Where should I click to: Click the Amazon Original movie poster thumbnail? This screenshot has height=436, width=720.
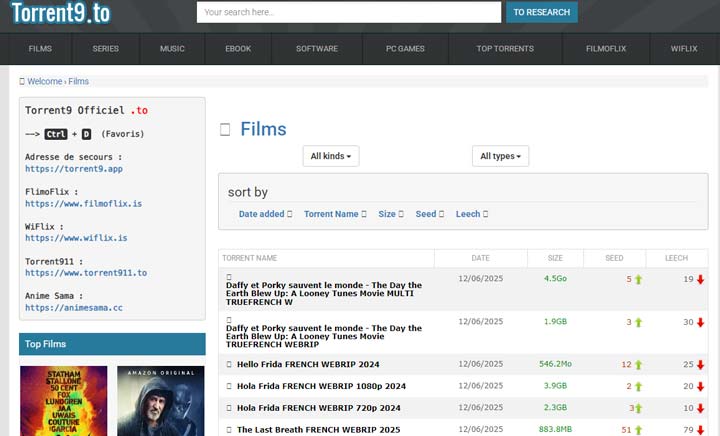pyautogui.click(x=161, y=401)
